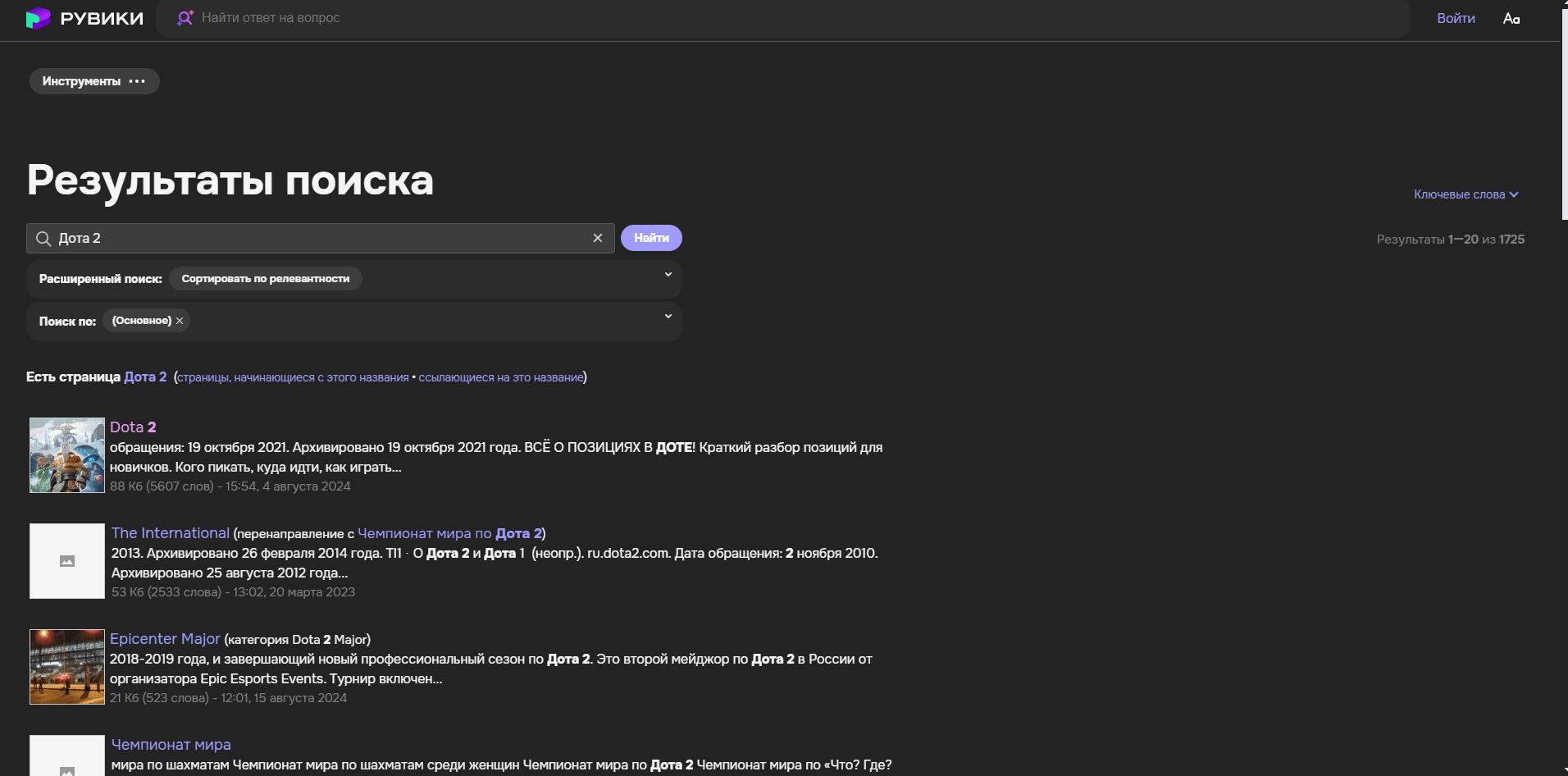Click the Epicenter Major thumbnail image
Image resolution: width=1568 pixels, height=776 pixels.
point(67,667)
